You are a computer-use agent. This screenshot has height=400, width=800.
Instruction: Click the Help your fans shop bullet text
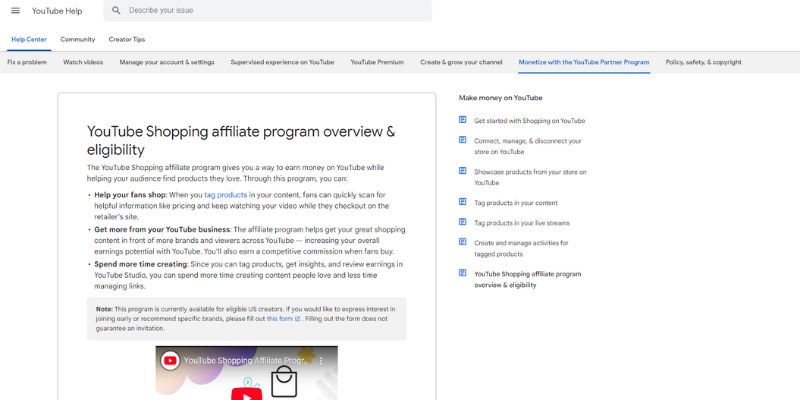tap(130, 195)
